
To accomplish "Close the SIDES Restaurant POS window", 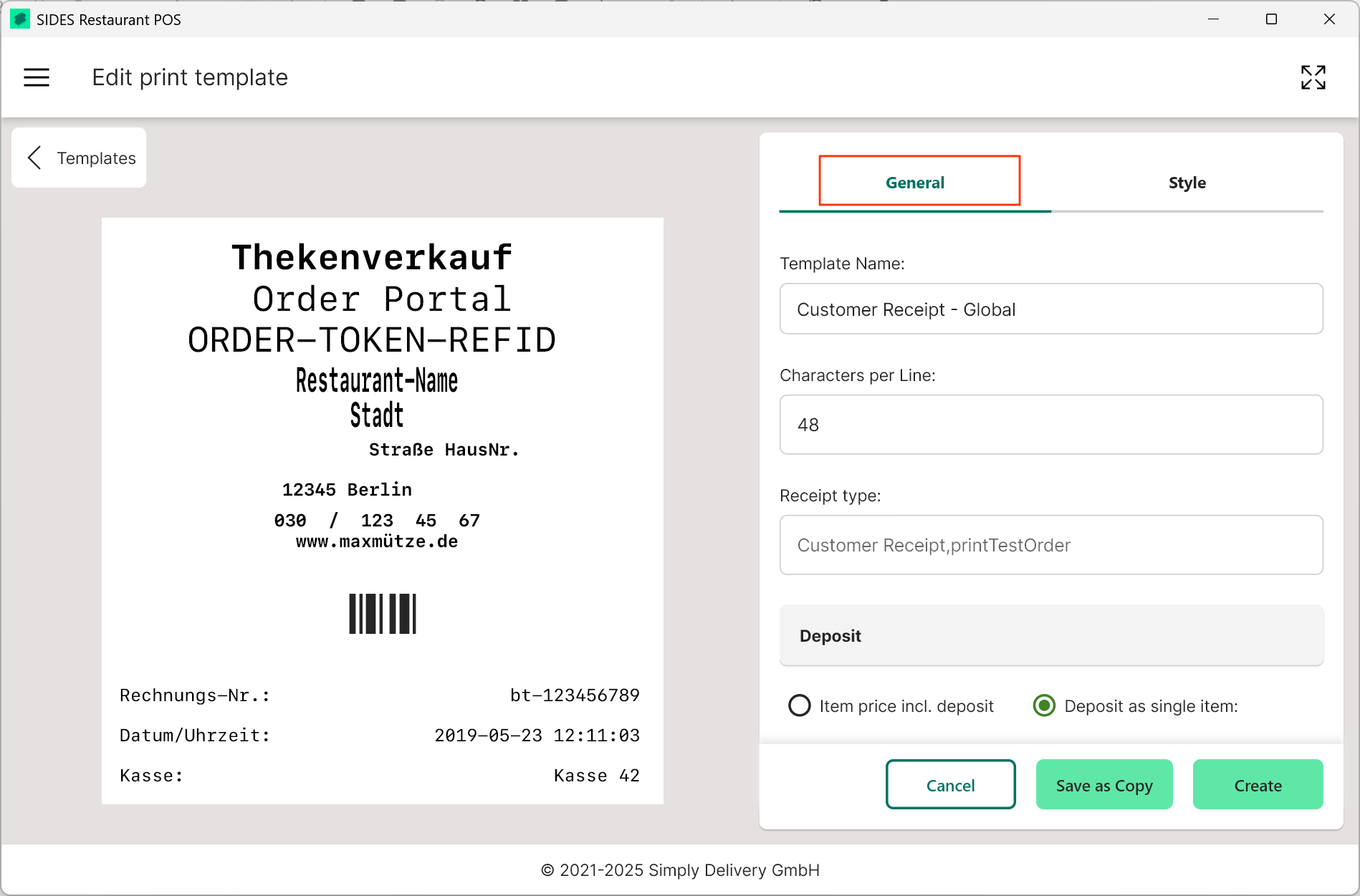I will (1329, 19).
